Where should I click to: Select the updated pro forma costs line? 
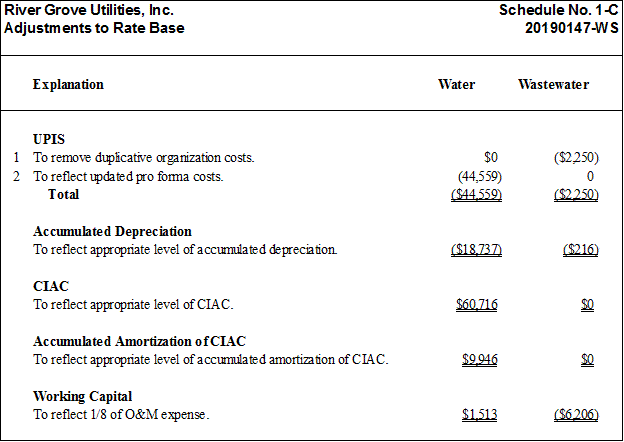[128, 176]
